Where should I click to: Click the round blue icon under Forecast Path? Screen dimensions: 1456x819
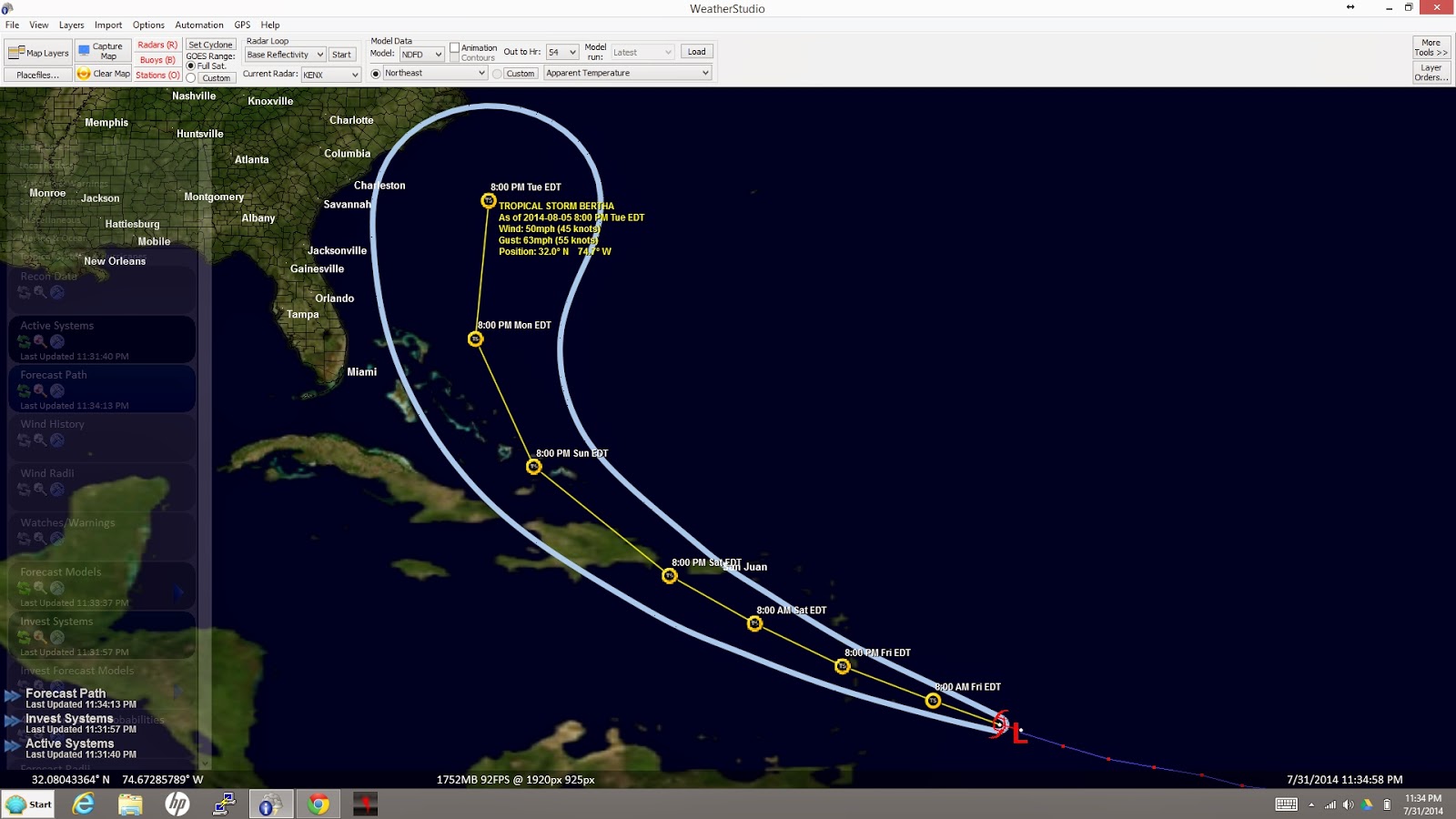(x=57, y=390)
